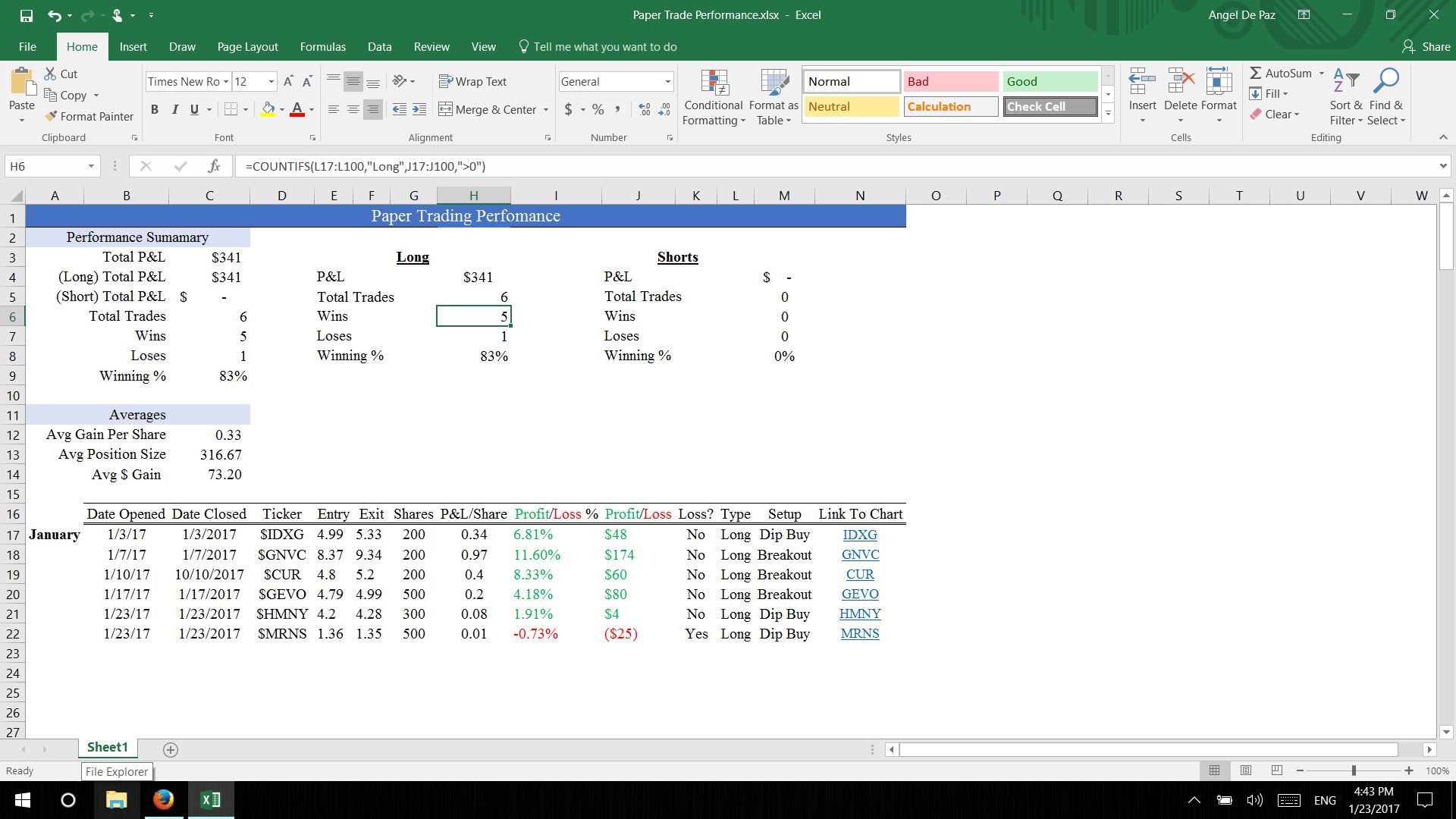Toggle Wrap Text for the cell
The width and height of the screenshot is (1456, 819).
point(472,81)
